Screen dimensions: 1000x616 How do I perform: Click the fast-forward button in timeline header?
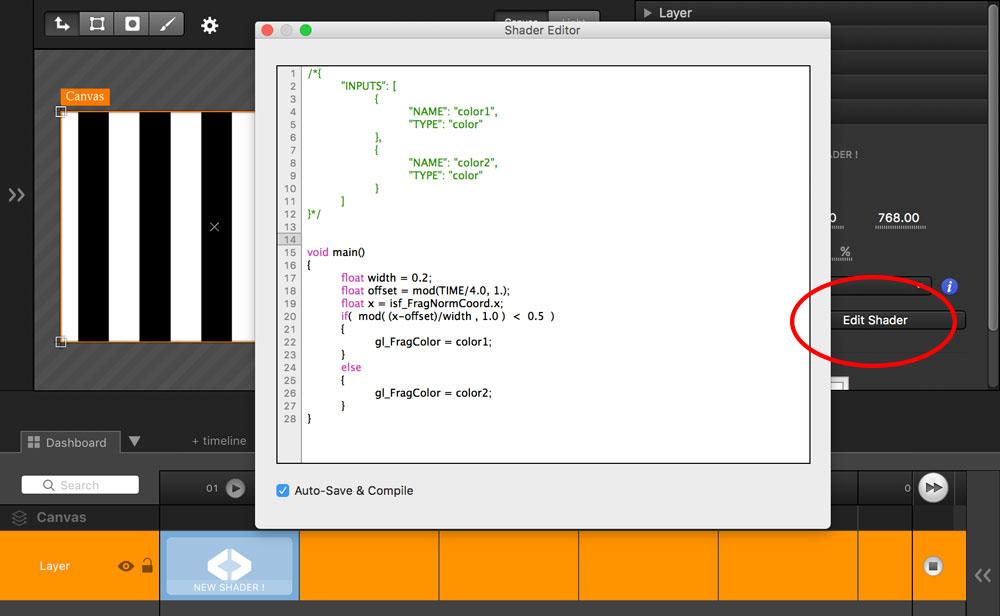coord(933,487)
